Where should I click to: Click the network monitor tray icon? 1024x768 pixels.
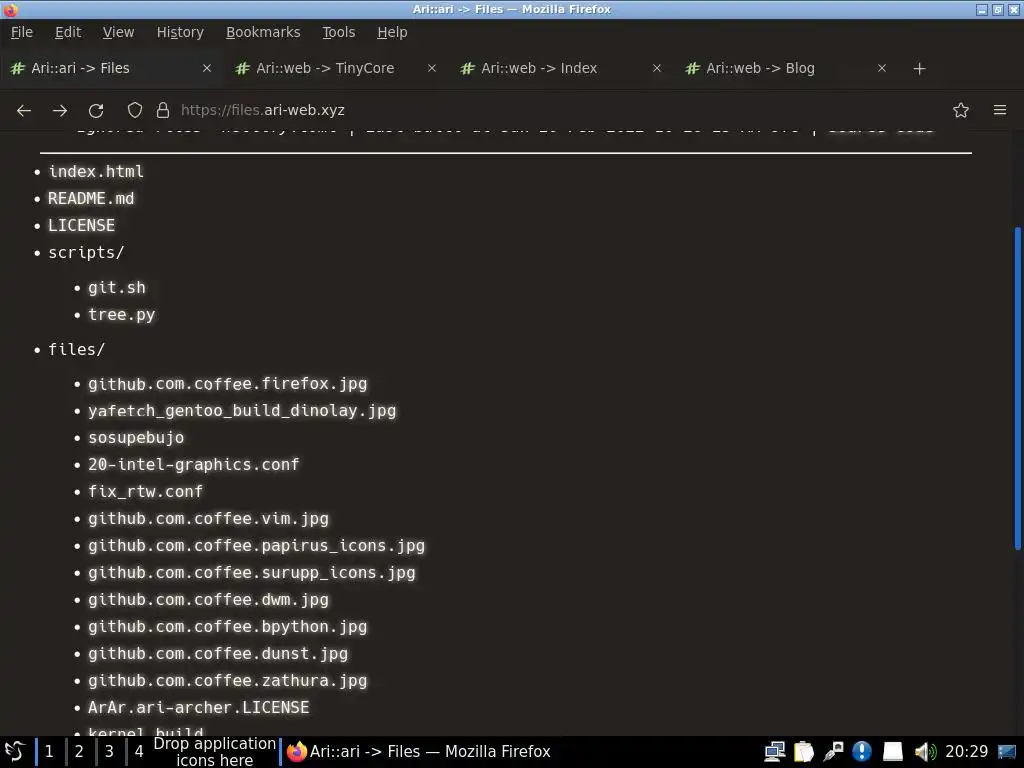[775, 752]
